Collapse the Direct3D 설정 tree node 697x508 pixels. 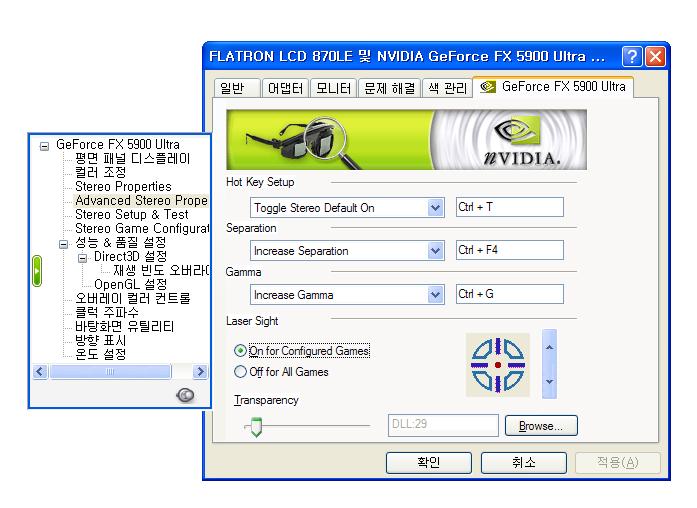click(x=83, y=257)
